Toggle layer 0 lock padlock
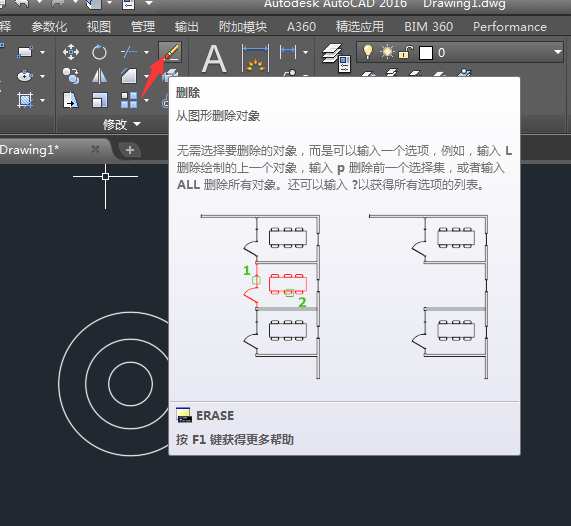This screenshot has height=526, width=571. [x=406, y=52]
